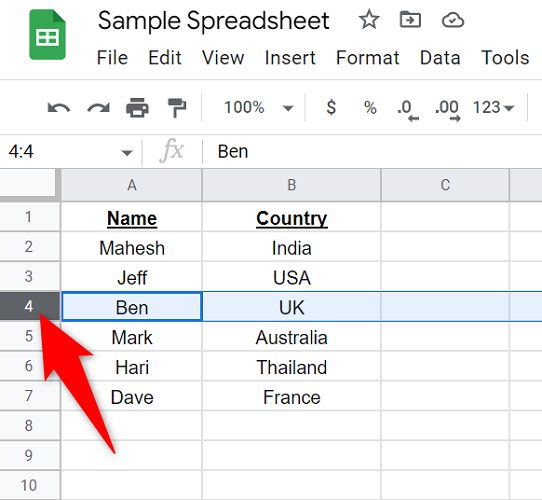Image resolution: width=542 pixels, height=500 pixels.
Task: Click the Redo arrow in the toolbar
Action: [x=99, y=108]
